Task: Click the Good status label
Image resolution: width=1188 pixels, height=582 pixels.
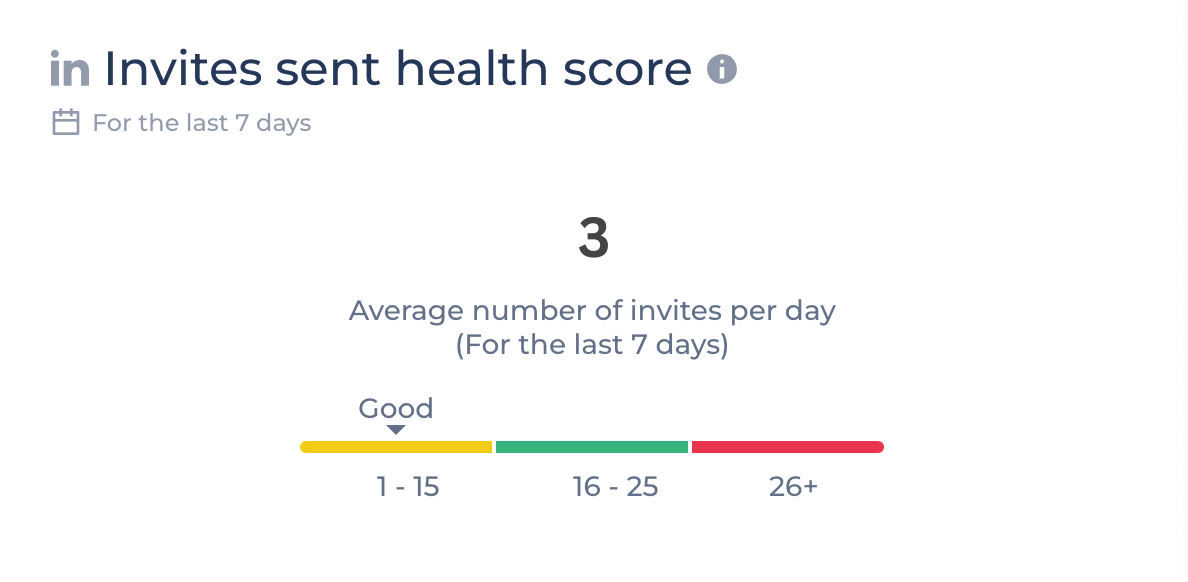Action: [395, 408]
